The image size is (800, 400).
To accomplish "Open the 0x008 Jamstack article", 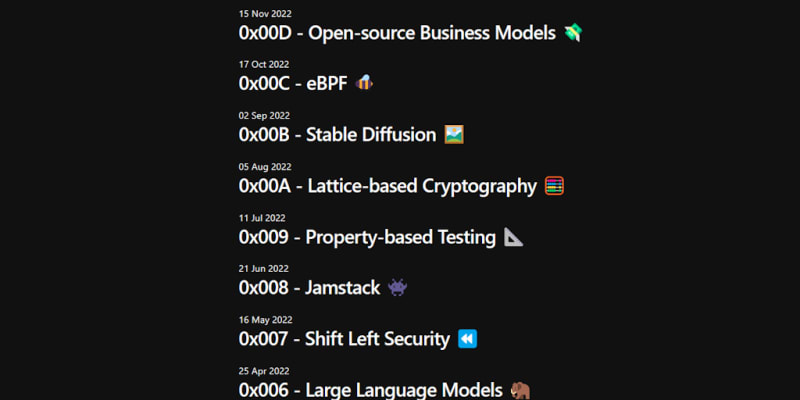I will click(x=309, y=288).
